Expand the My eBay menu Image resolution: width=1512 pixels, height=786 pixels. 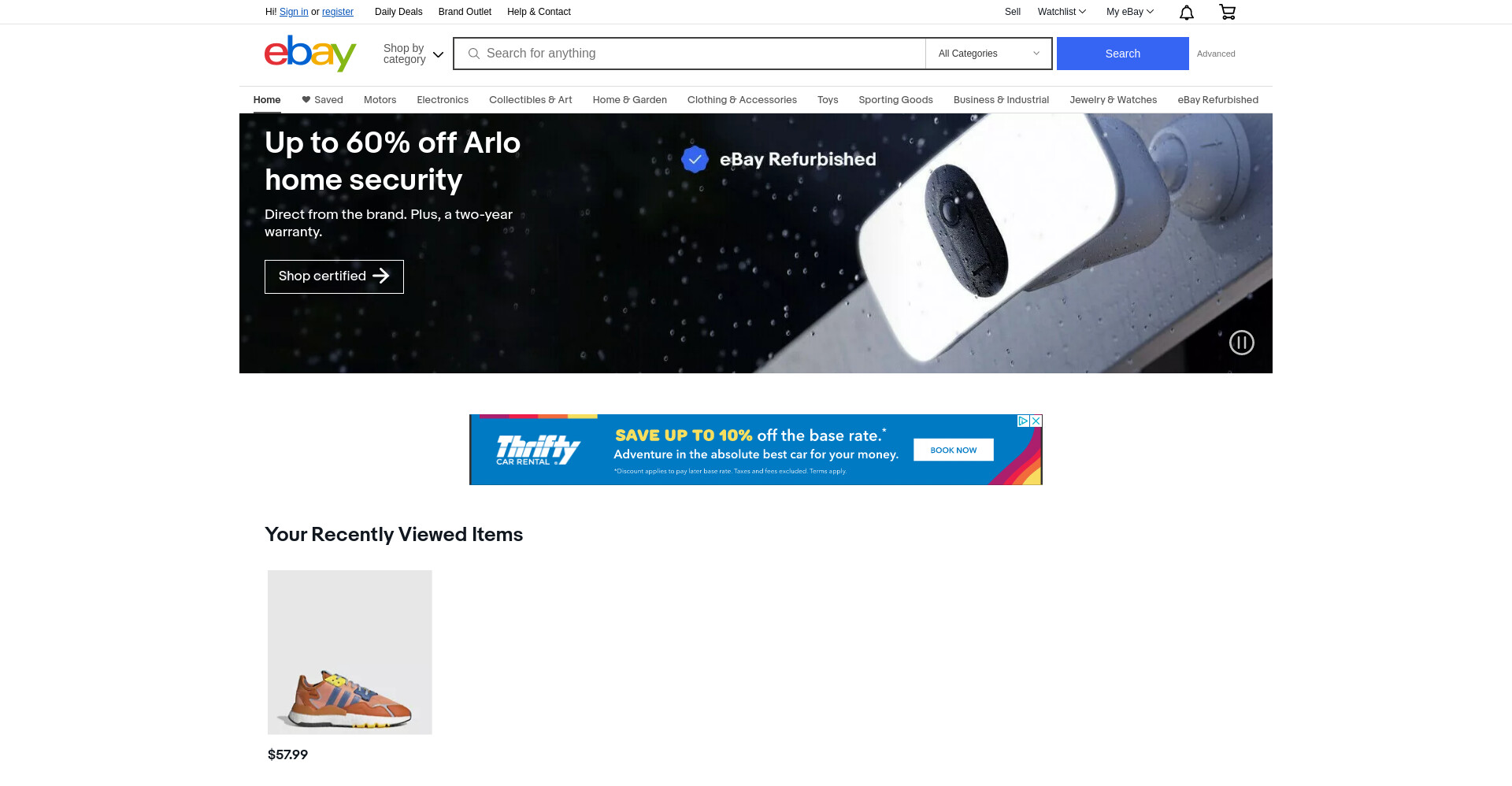click(x=1130, y=12)
